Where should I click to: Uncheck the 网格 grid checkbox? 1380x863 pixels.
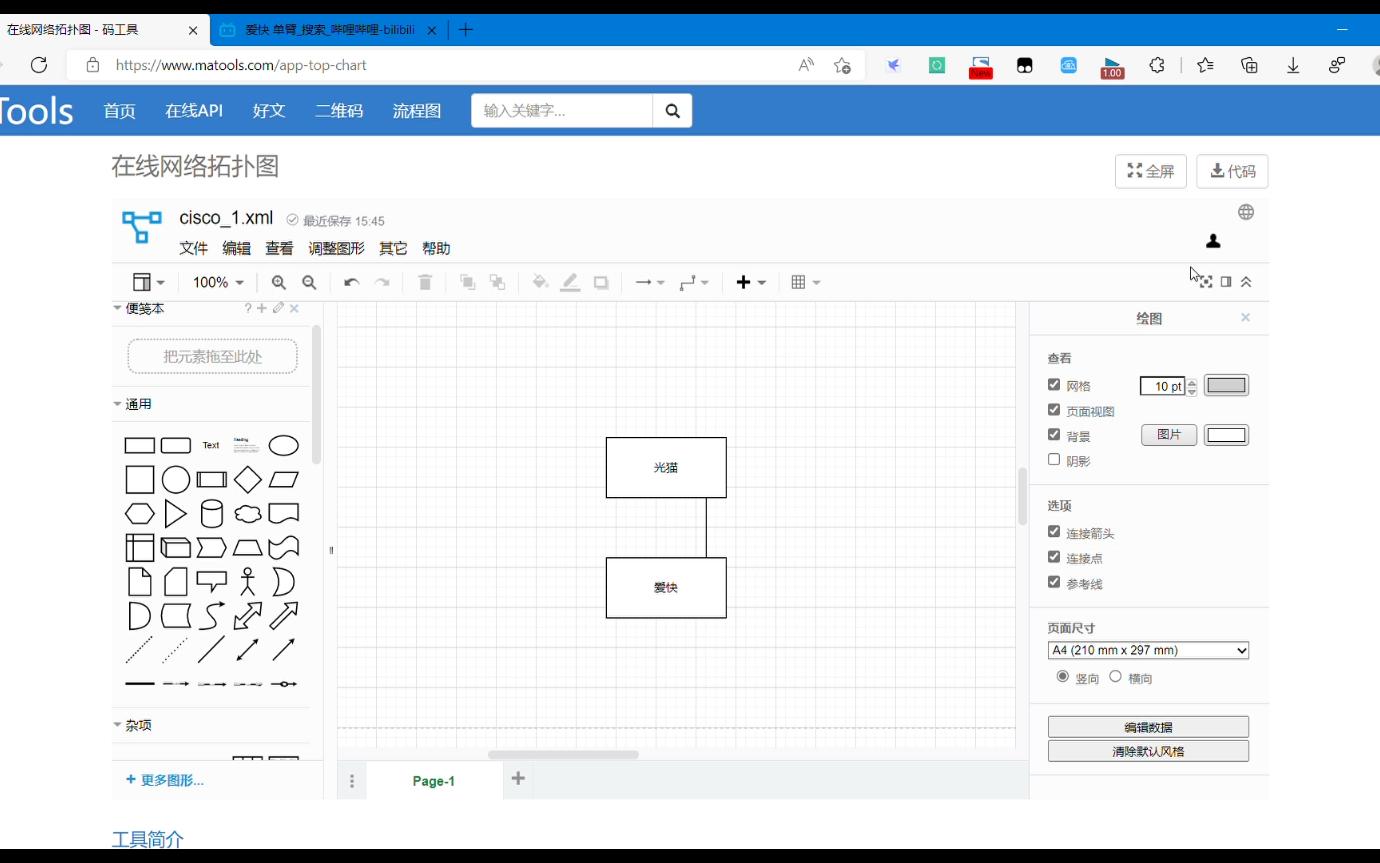pos(1054,384)
